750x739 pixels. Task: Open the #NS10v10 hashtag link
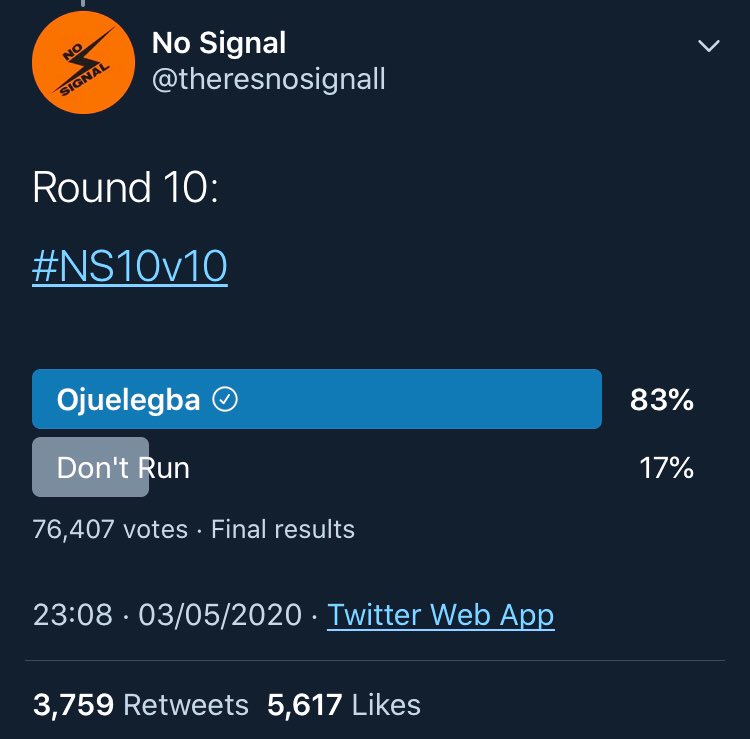click(130, 268)
